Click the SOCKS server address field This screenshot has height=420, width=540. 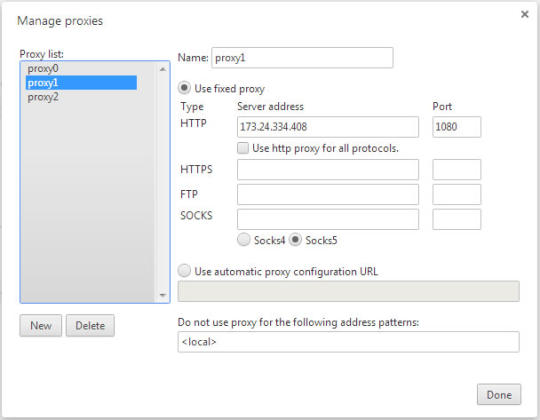(x=328, y=219)
